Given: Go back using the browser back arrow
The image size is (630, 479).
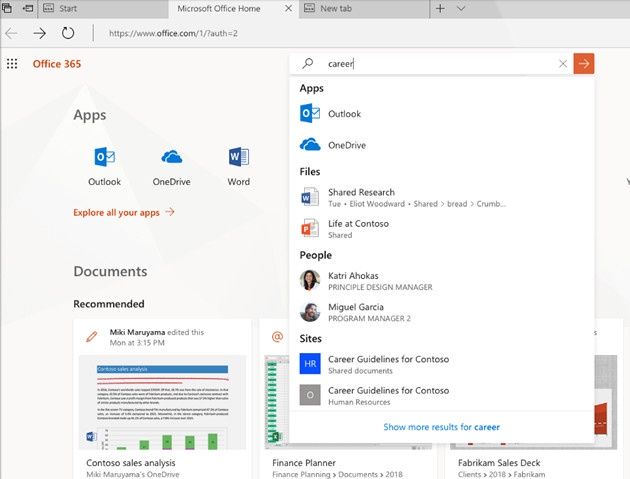Looking at the screenshot, I should point(11,33).
